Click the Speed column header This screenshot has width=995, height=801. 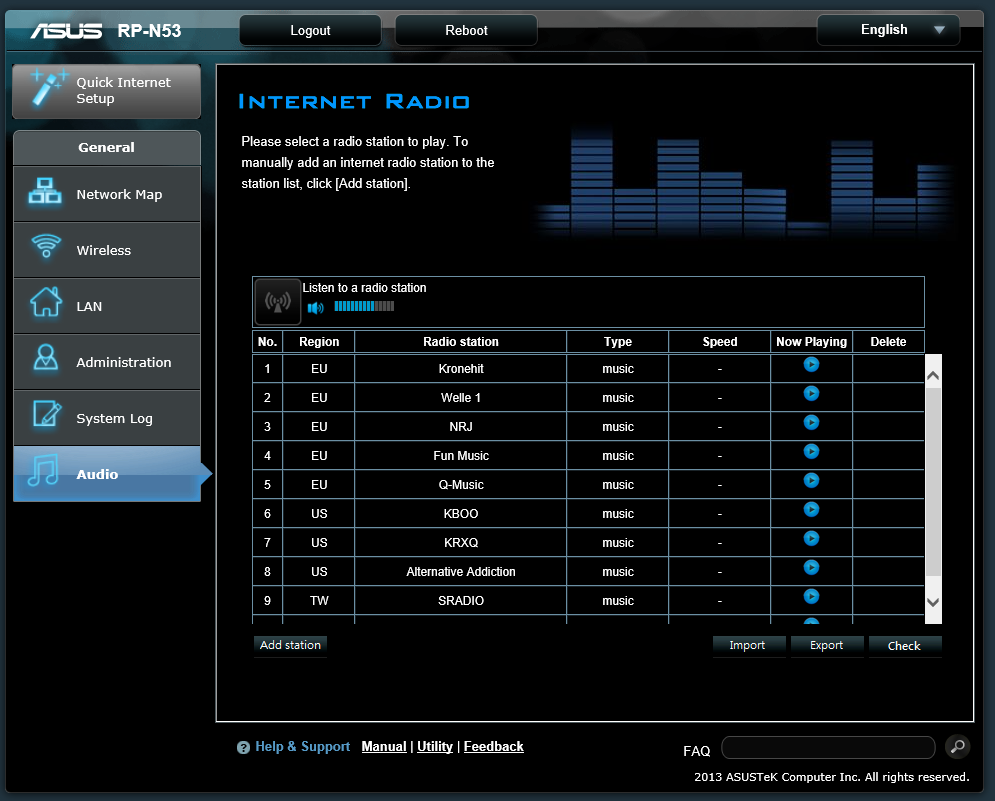click(x=720, y=341)
